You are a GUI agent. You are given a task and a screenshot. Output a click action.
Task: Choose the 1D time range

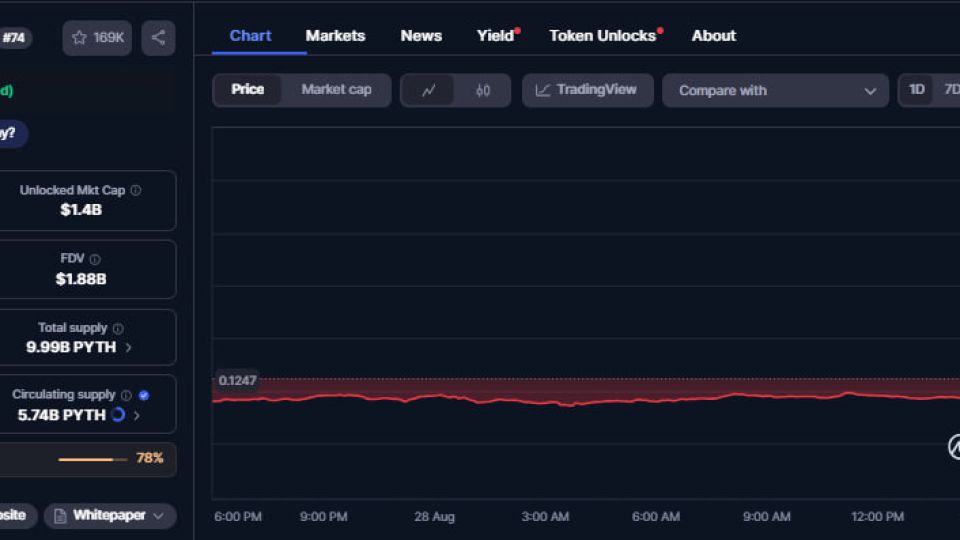(x=917, y=90)
